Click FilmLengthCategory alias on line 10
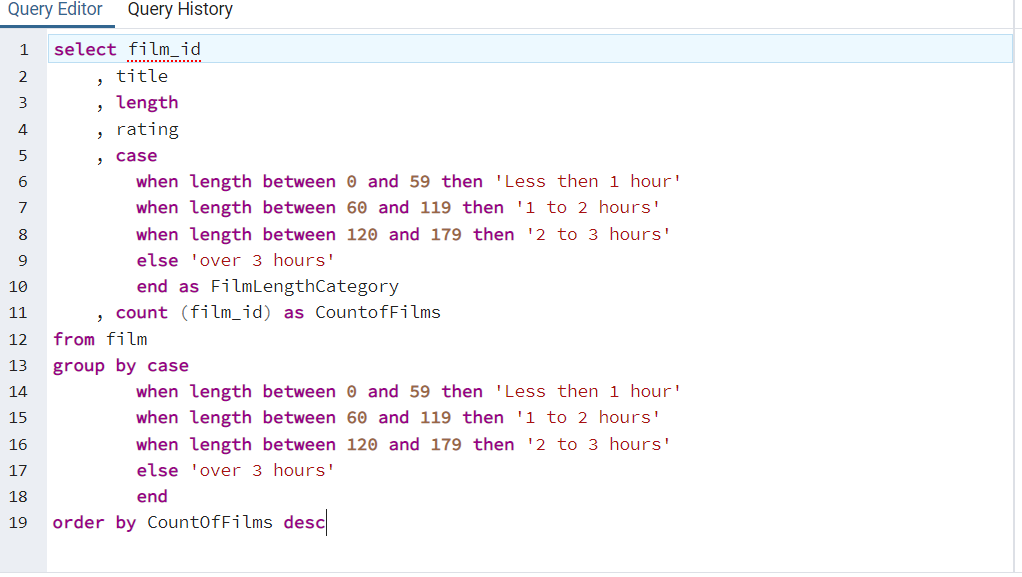The height and width of the screenshot is (577, 1022). (304, 287)
